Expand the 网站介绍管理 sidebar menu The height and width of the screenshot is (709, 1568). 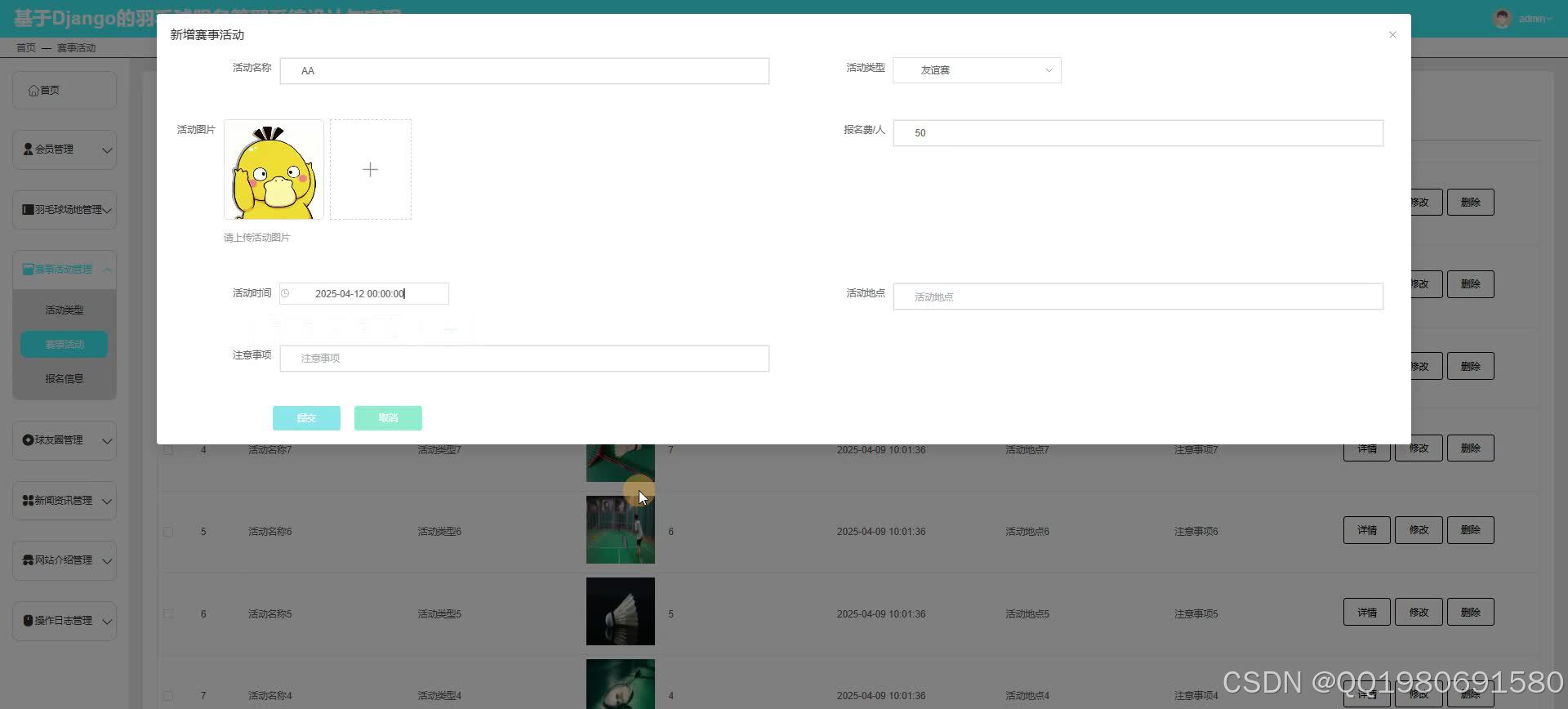tap(65, 561)
